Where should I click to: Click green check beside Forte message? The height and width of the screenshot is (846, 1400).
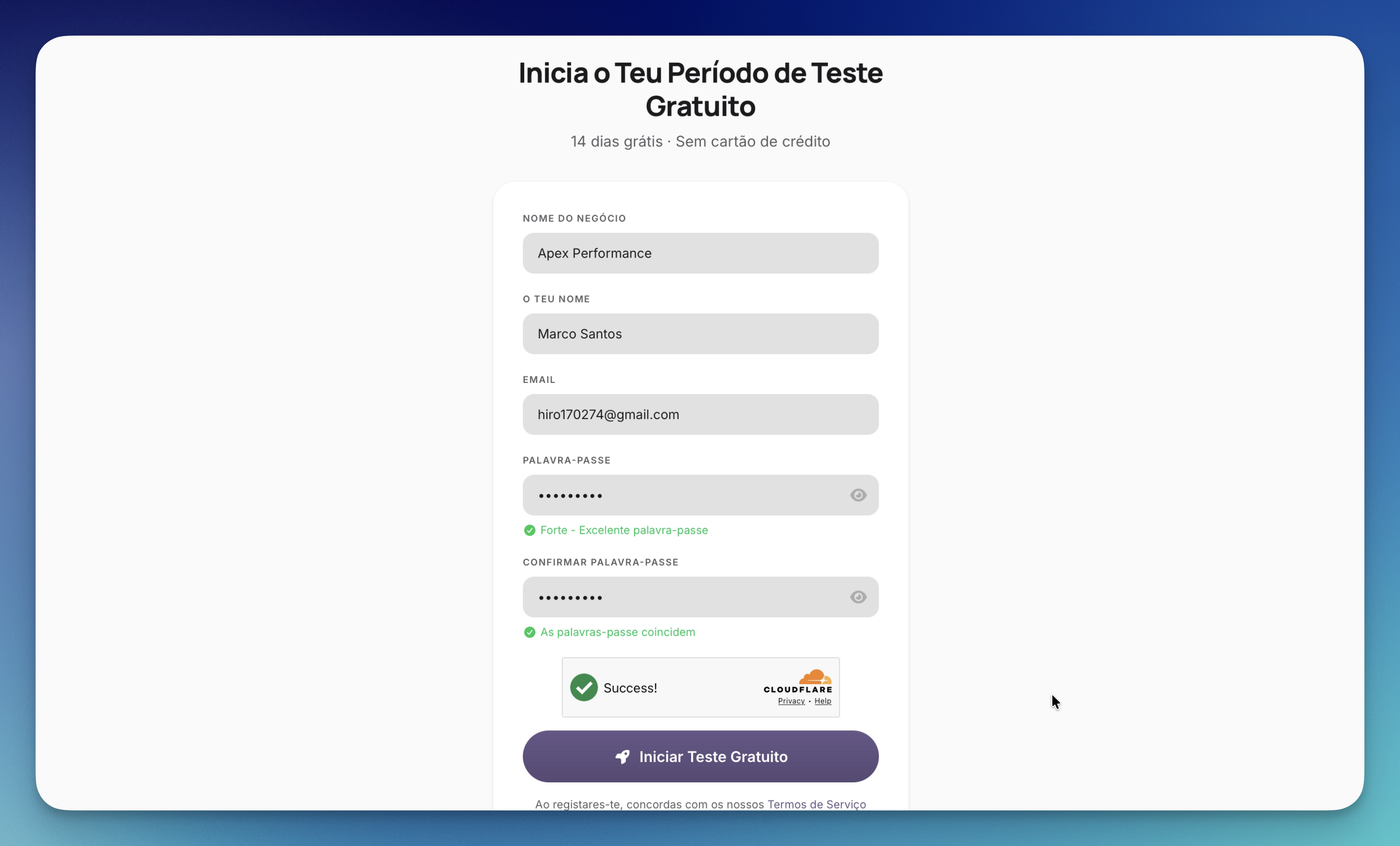pyautogui.click(x=530, y=530)
